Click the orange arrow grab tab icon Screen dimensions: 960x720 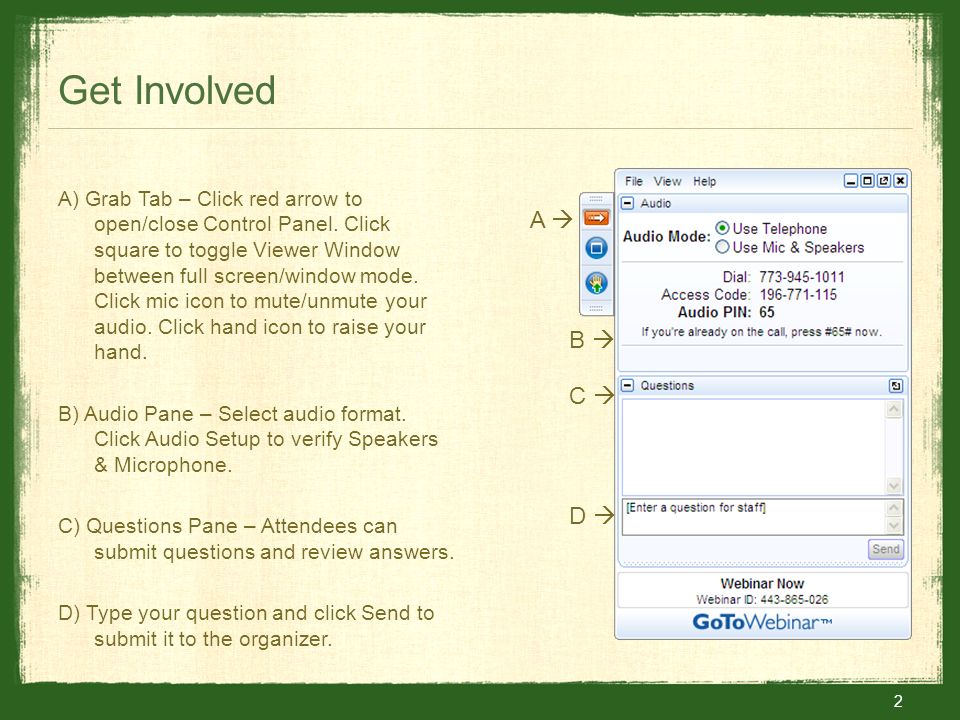pyautogui.click(x=596, y=218)
